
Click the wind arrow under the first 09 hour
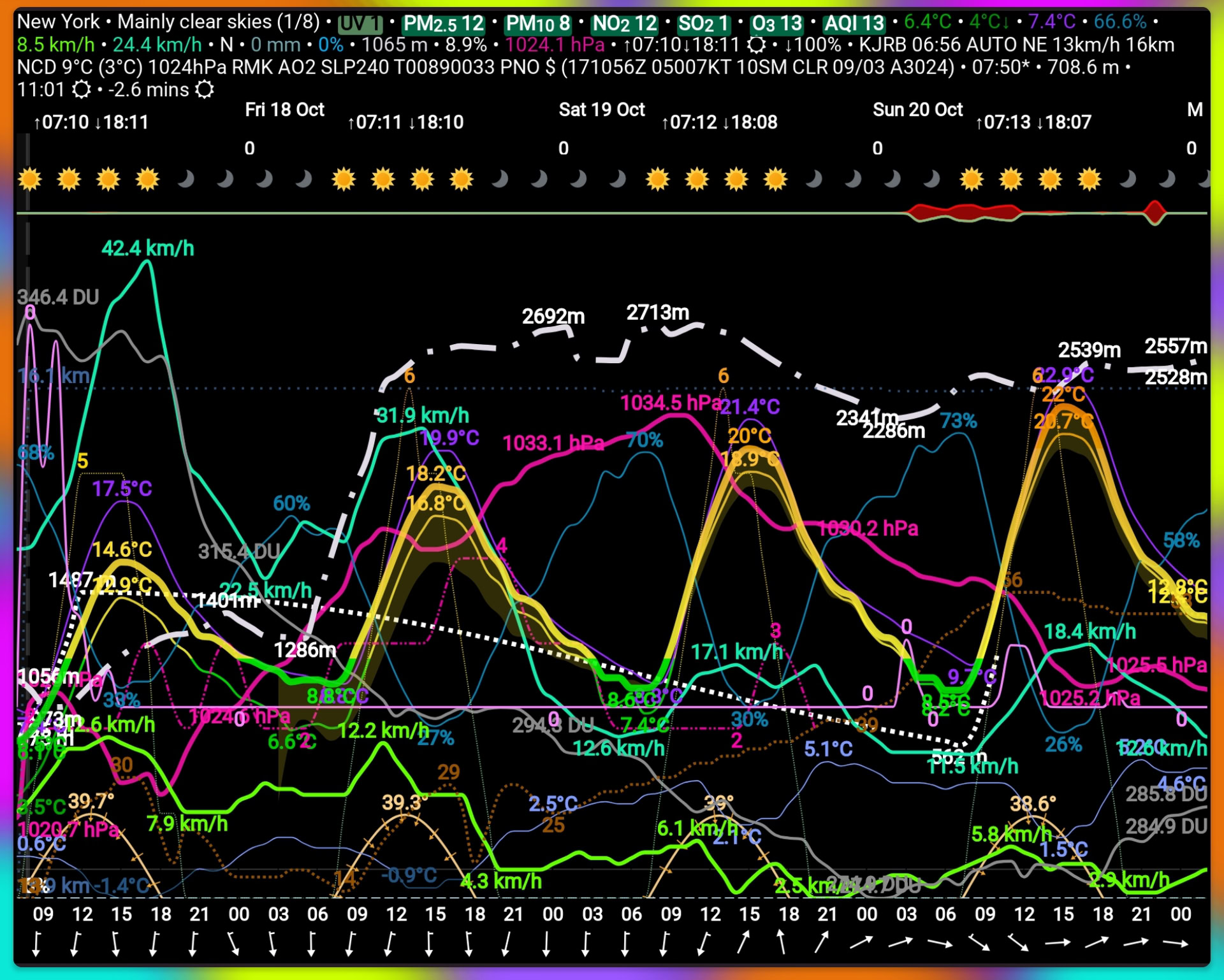pyautogui.click(x=37, y=944)
